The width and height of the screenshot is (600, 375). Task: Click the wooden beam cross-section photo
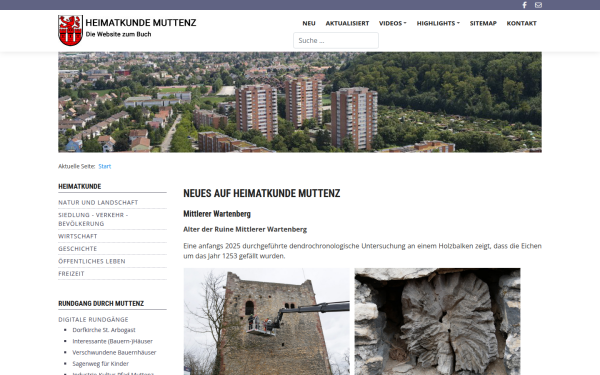tap(437, 321)
